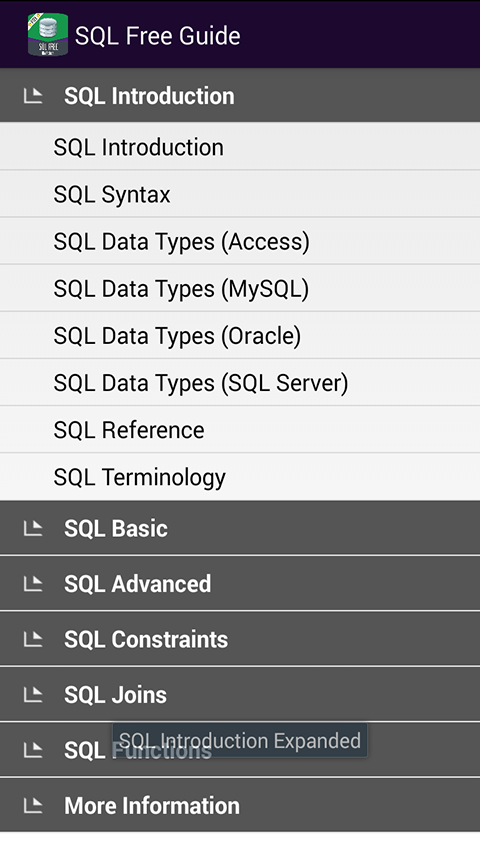The width and height of the screenshot is (480, 854).
Task: Click the expand icon beside SQL Functions
Action: pyautogui.click(x=33, y=751)
